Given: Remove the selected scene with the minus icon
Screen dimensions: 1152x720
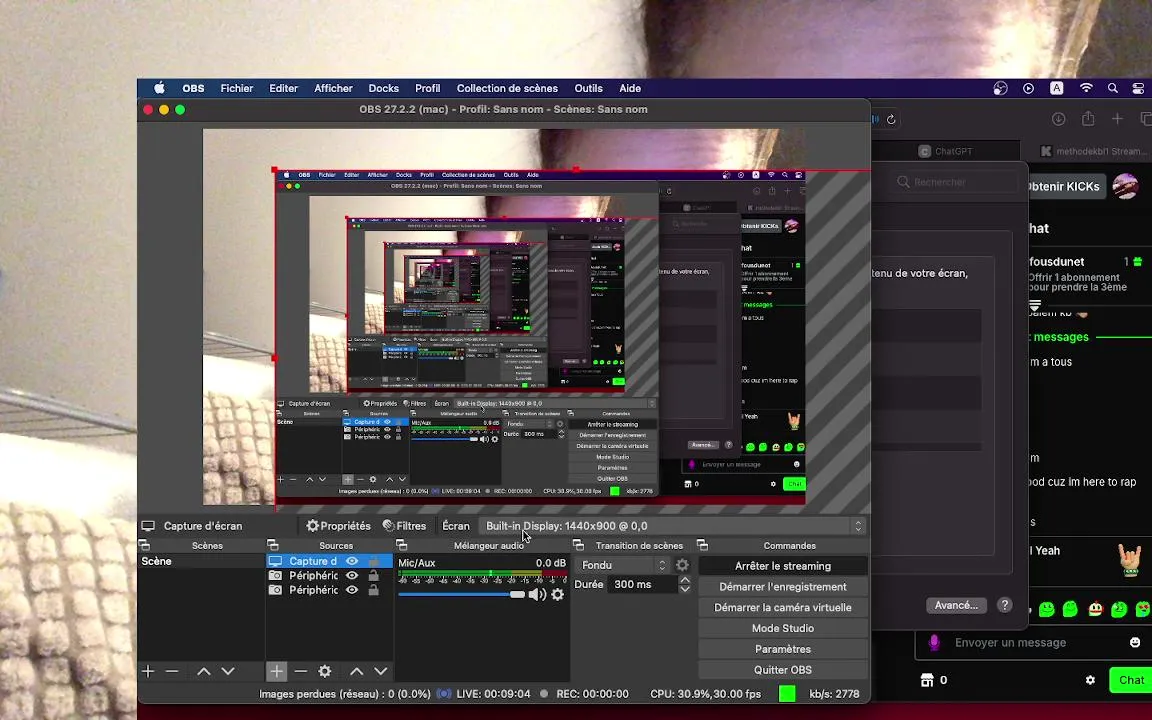Looking at the screenshot, I should (x=172, y=672).
